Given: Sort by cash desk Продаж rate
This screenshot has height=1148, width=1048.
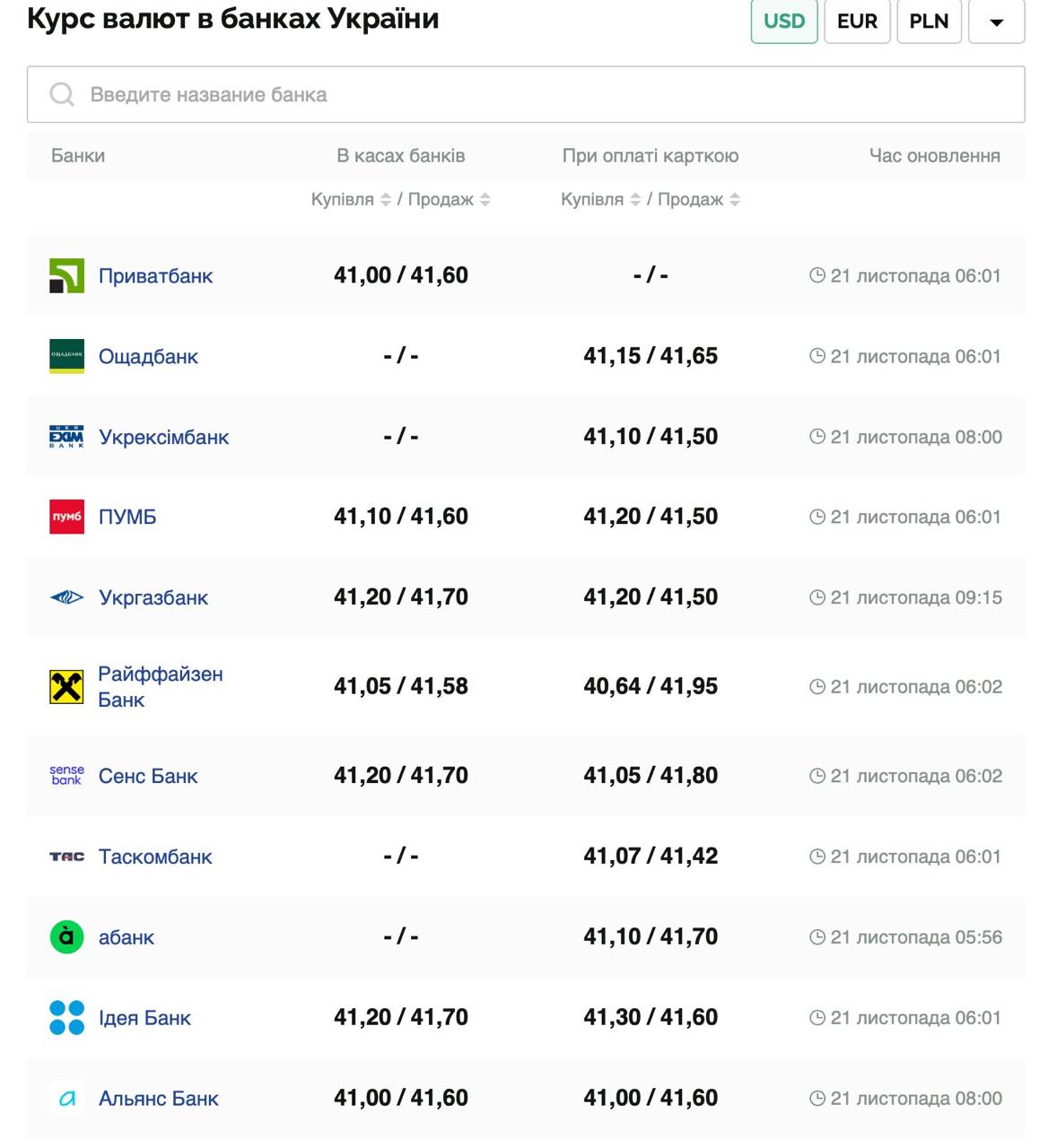Looking at the screenshot, I should pos(485,199).
